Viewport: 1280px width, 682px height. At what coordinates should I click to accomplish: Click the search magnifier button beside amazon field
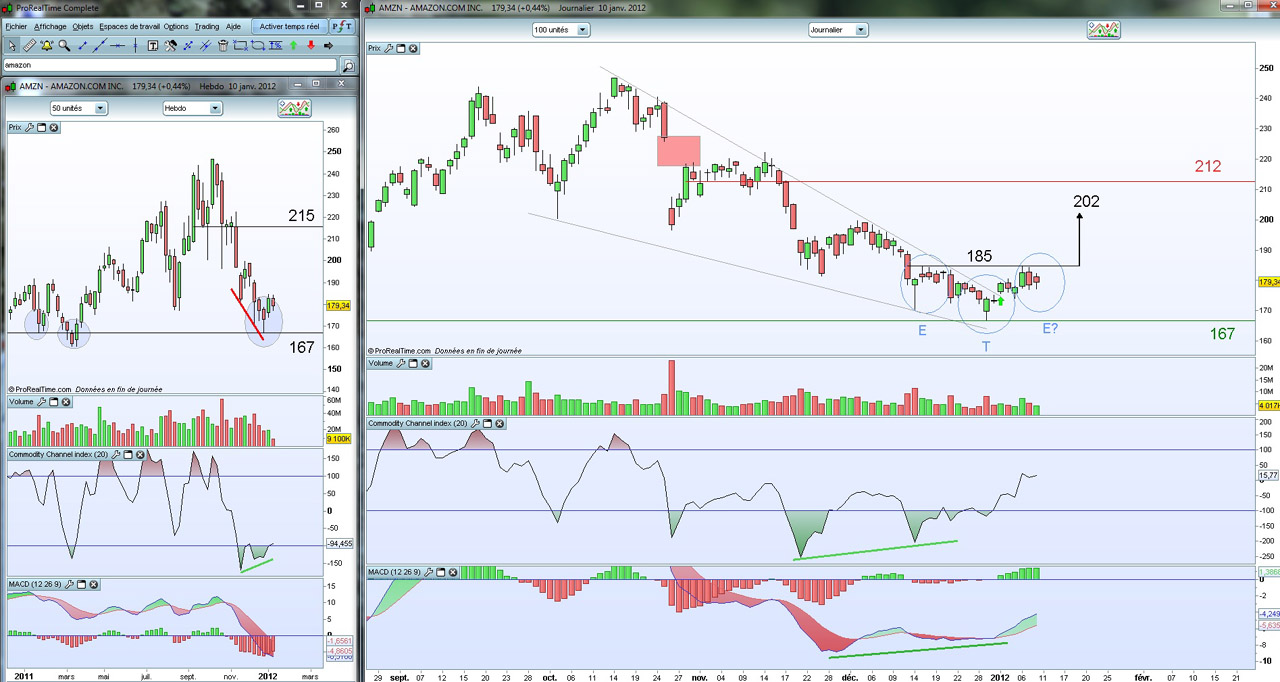[x=348, y=65]
